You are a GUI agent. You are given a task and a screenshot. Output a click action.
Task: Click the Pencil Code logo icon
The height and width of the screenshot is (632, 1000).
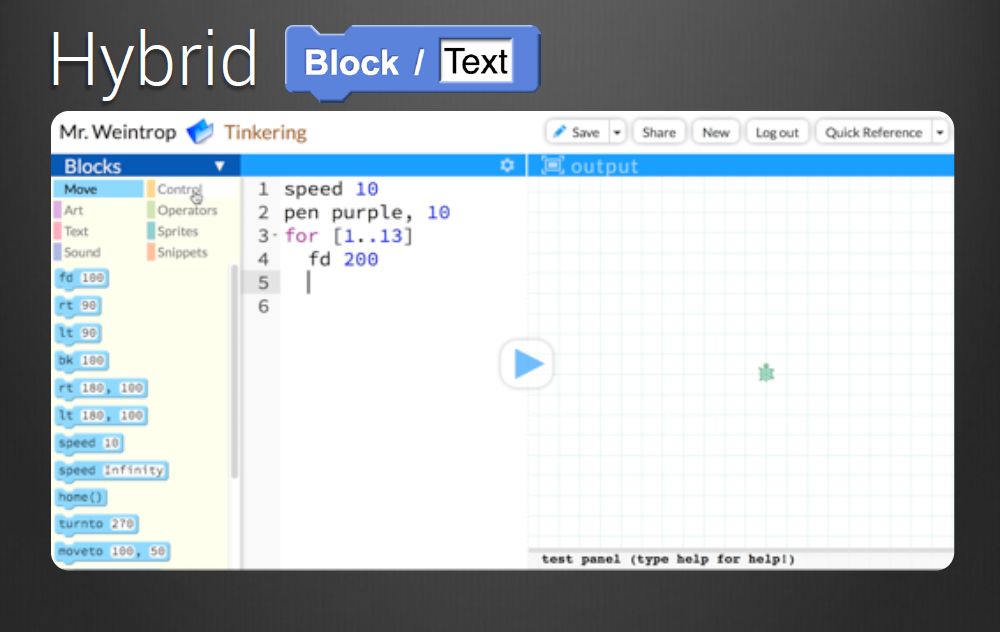[x=200, y=132]
